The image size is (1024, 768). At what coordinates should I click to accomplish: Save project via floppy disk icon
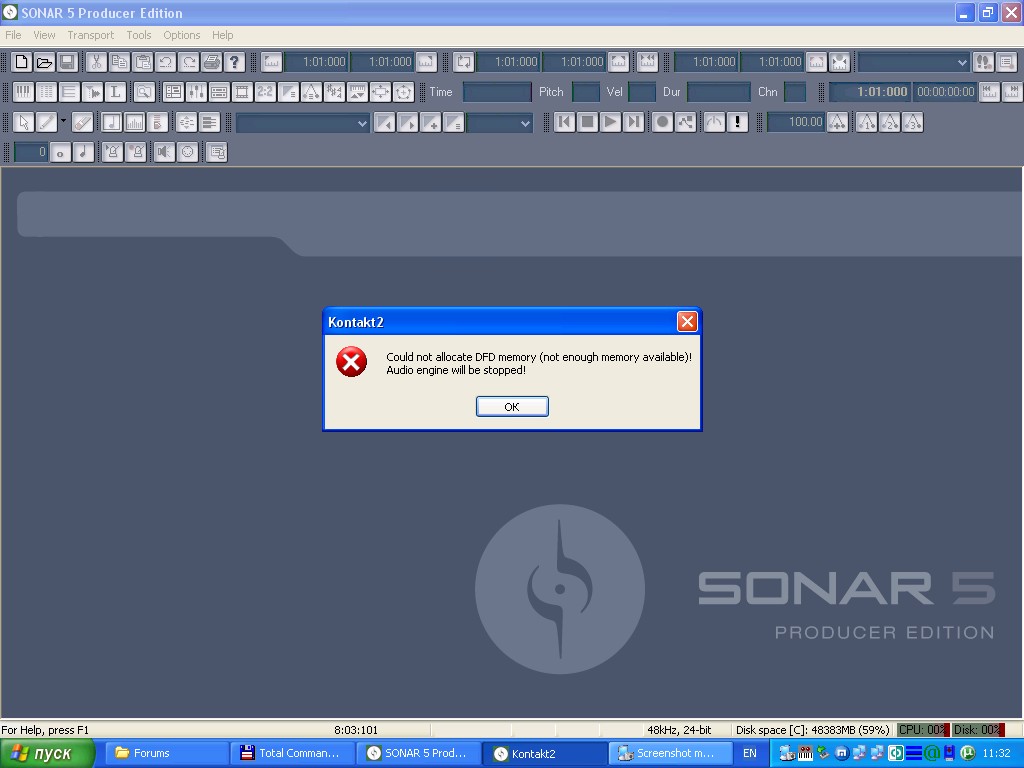pyautogui.click(x=67, y=62)
